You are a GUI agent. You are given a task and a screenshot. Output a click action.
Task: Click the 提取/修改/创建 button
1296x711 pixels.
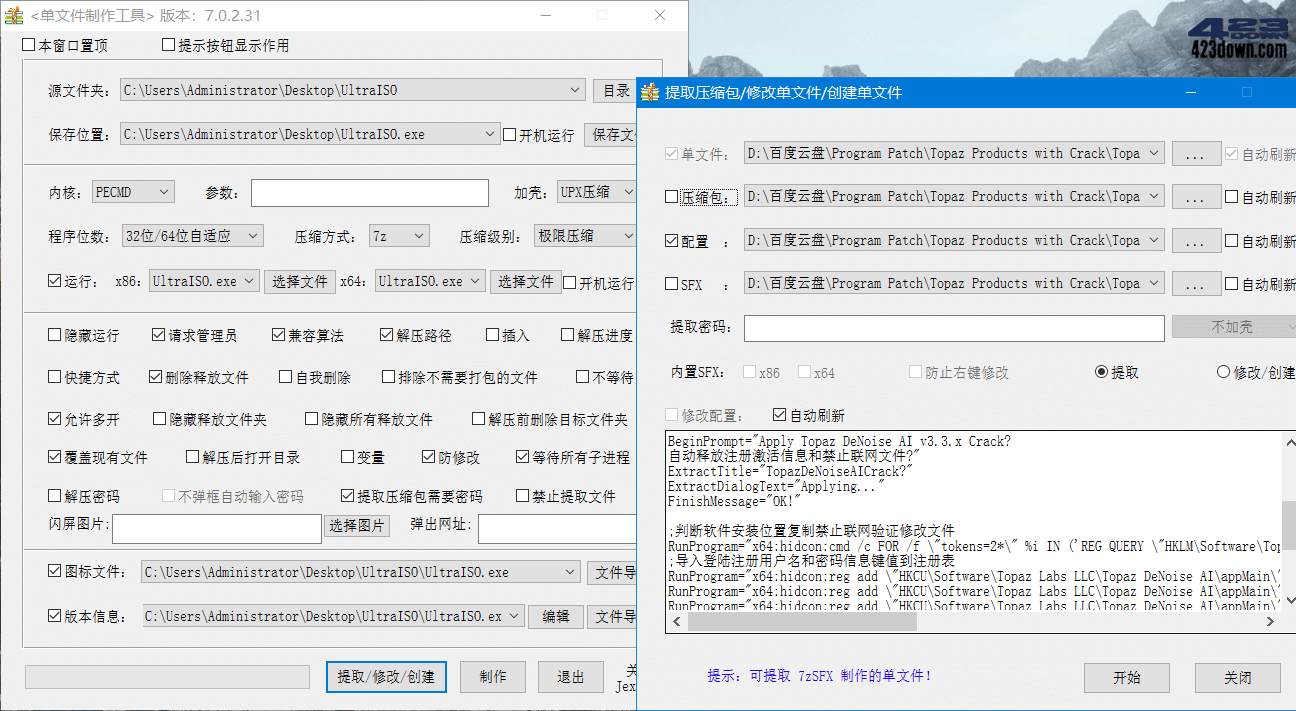(x=386, y=677)
